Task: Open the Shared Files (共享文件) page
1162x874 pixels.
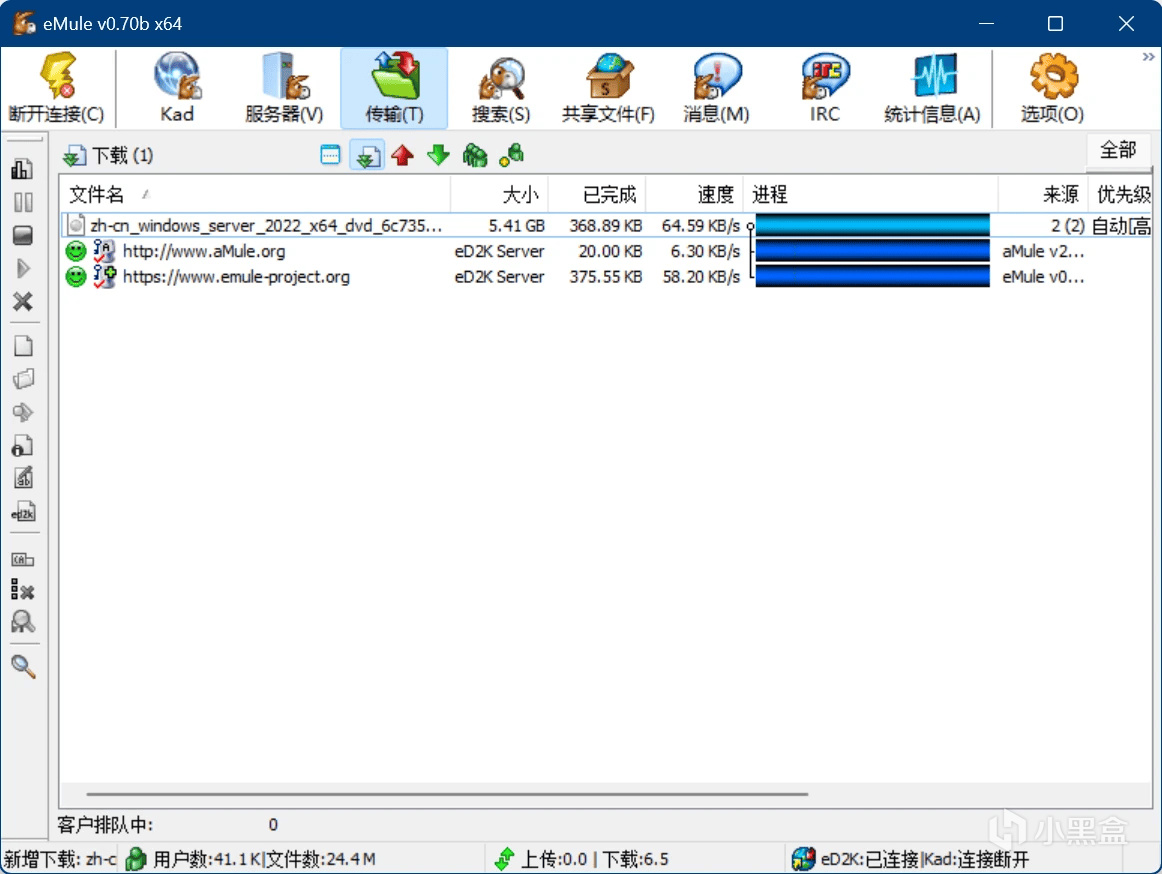Action: pos(608,87)
